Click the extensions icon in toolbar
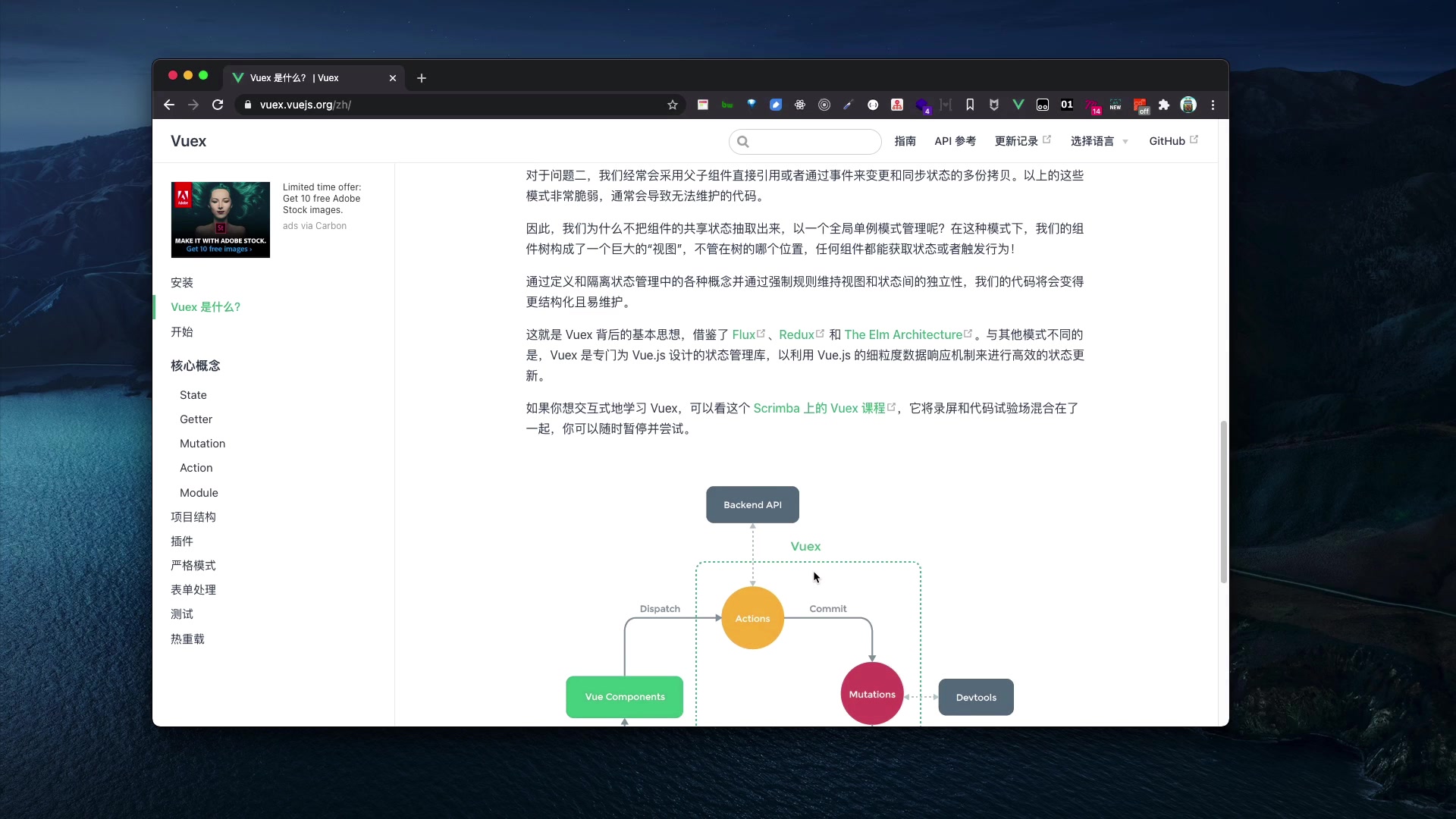1456x819 pixels. [1165, 105]
